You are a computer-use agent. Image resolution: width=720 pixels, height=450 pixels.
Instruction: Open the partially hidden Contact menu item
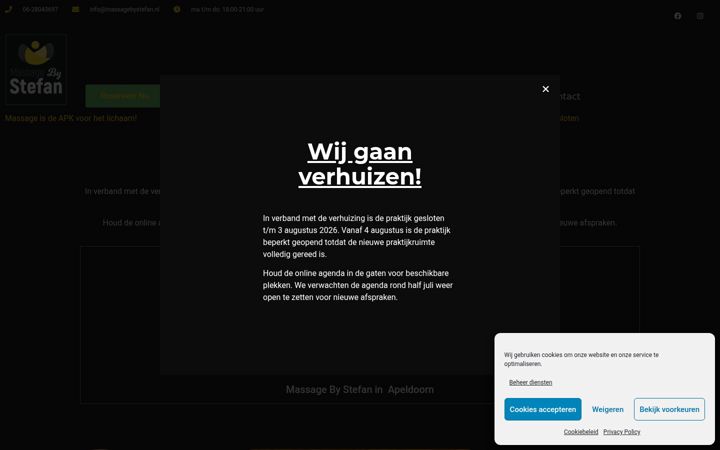[569, 96]
